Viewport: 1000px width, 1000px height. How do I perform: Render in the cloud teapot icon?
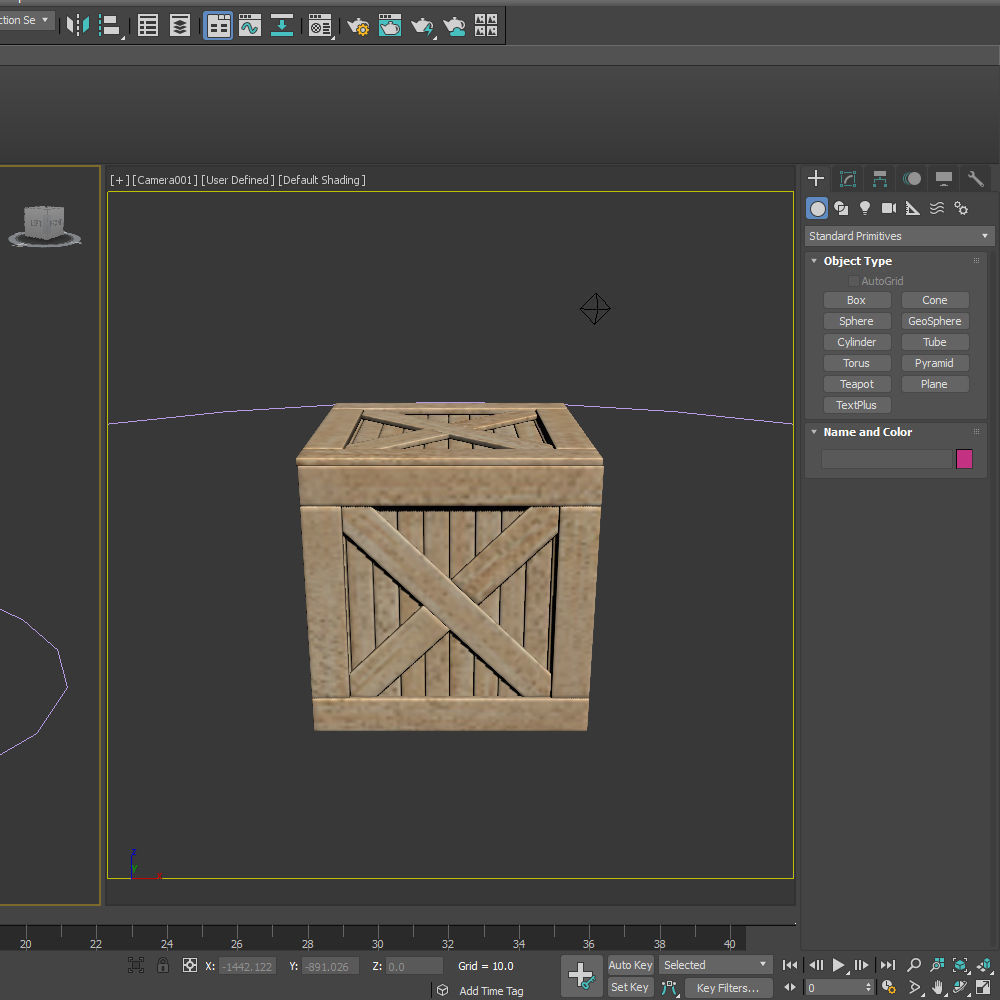click(x=454, y=26)
